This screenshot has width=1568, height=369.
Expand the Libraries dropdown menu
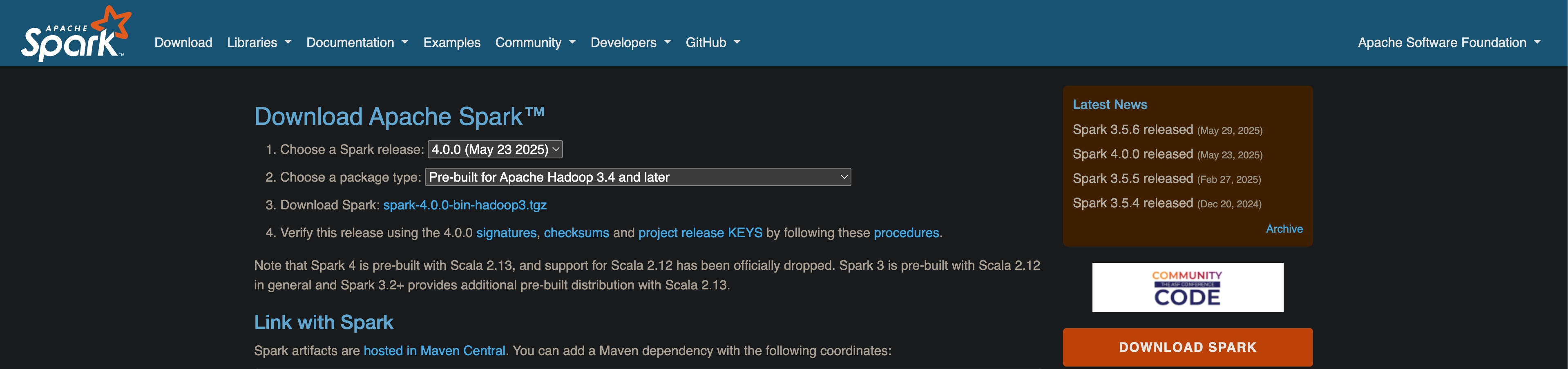pos(259,42)
